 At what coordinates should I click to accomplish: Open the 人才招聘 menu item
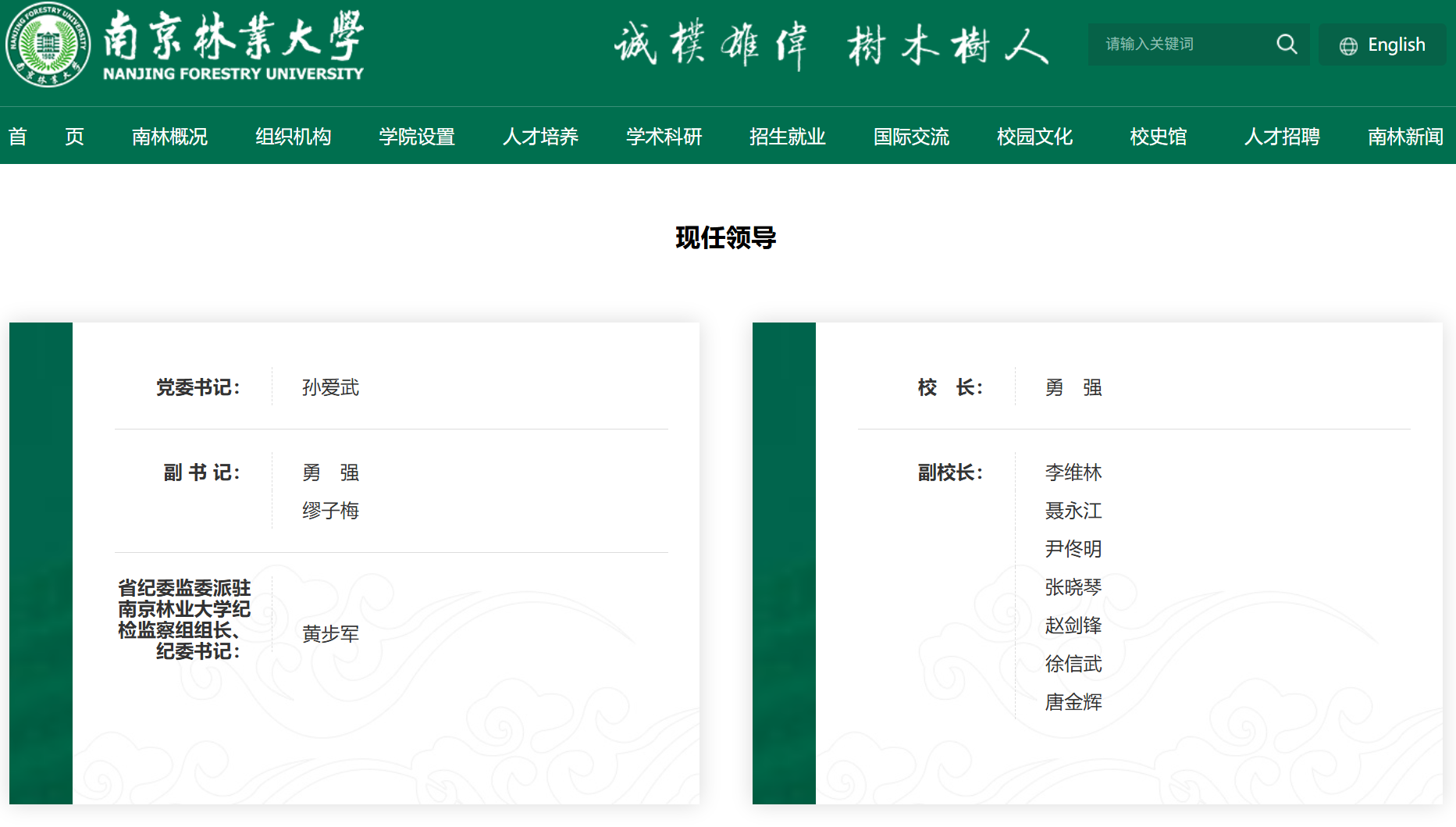(x=1282, y=137)
